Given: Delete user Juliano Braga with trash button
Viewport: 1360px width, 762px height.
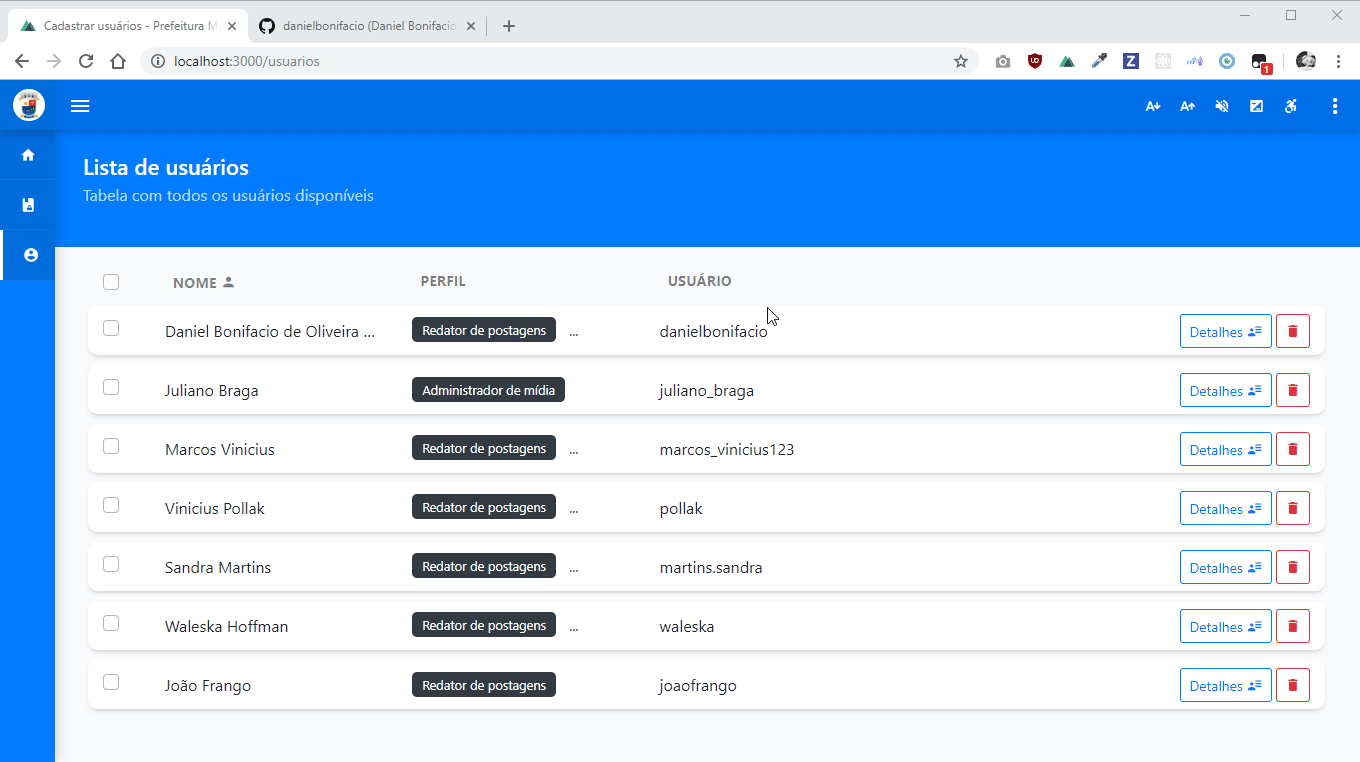Looking at the screenshot, I should (x=1293, y=390).
